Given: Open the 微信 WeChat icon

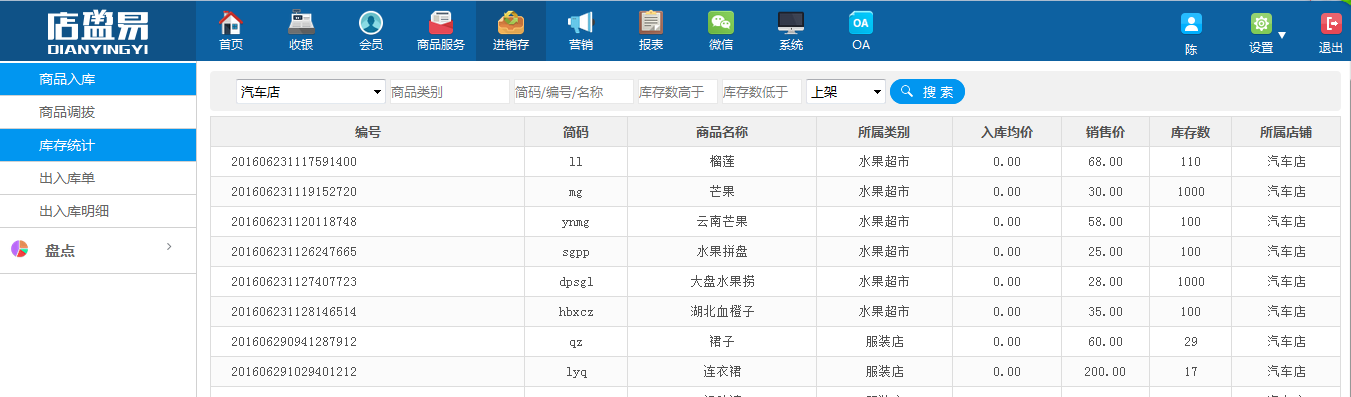Looking at the screenshot, I should 721,22.
